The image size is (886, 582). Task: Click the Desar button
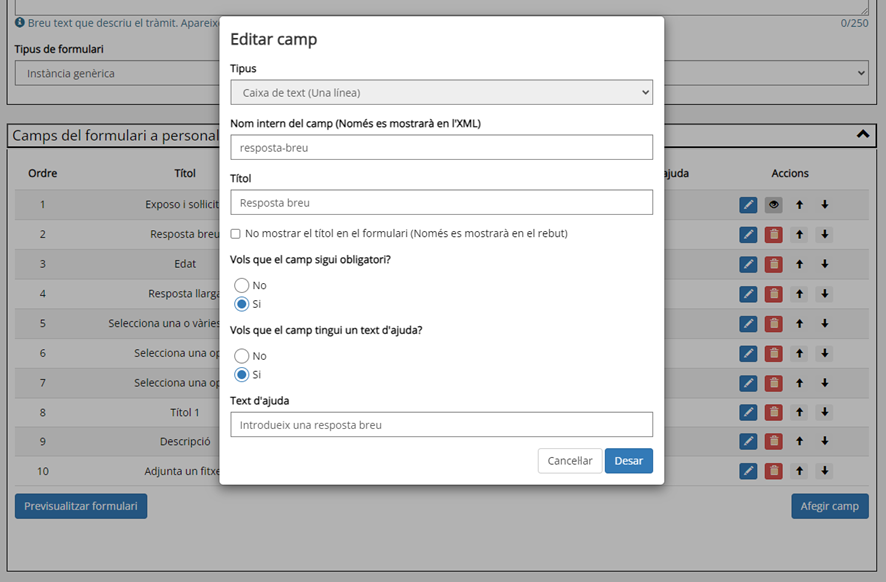628,460
